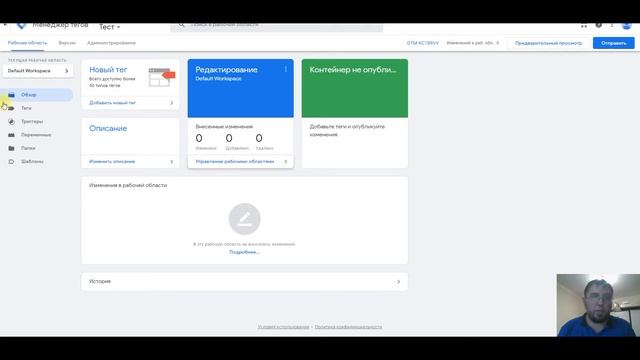Click the blue Редактирование card title
Viewport: 640px width, 360px height.
226,70
